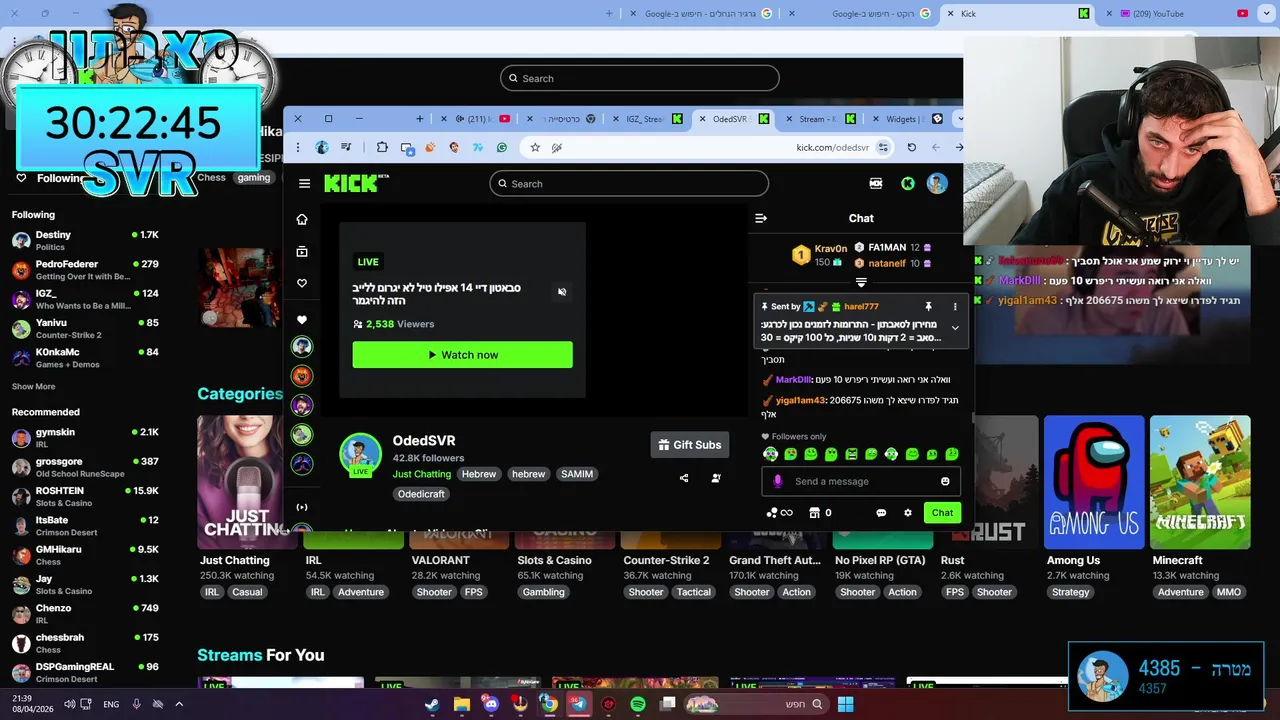The image size is (1280, 720).
Task: Open PedroFederer channel in Following list
Action: click(x=85, y=270)
